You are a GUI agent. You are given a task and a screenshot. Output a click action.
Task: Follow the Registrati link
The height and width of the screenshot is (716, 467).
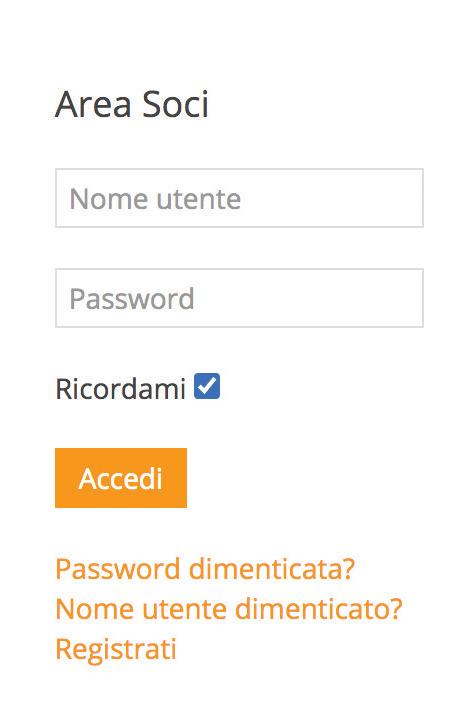(116, 649)
